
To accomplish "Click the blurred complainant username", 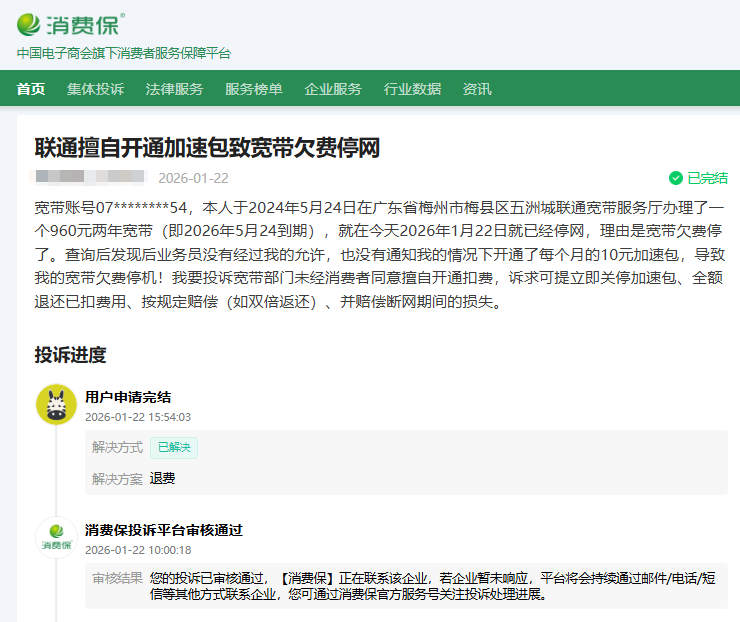I will point(90,178).
